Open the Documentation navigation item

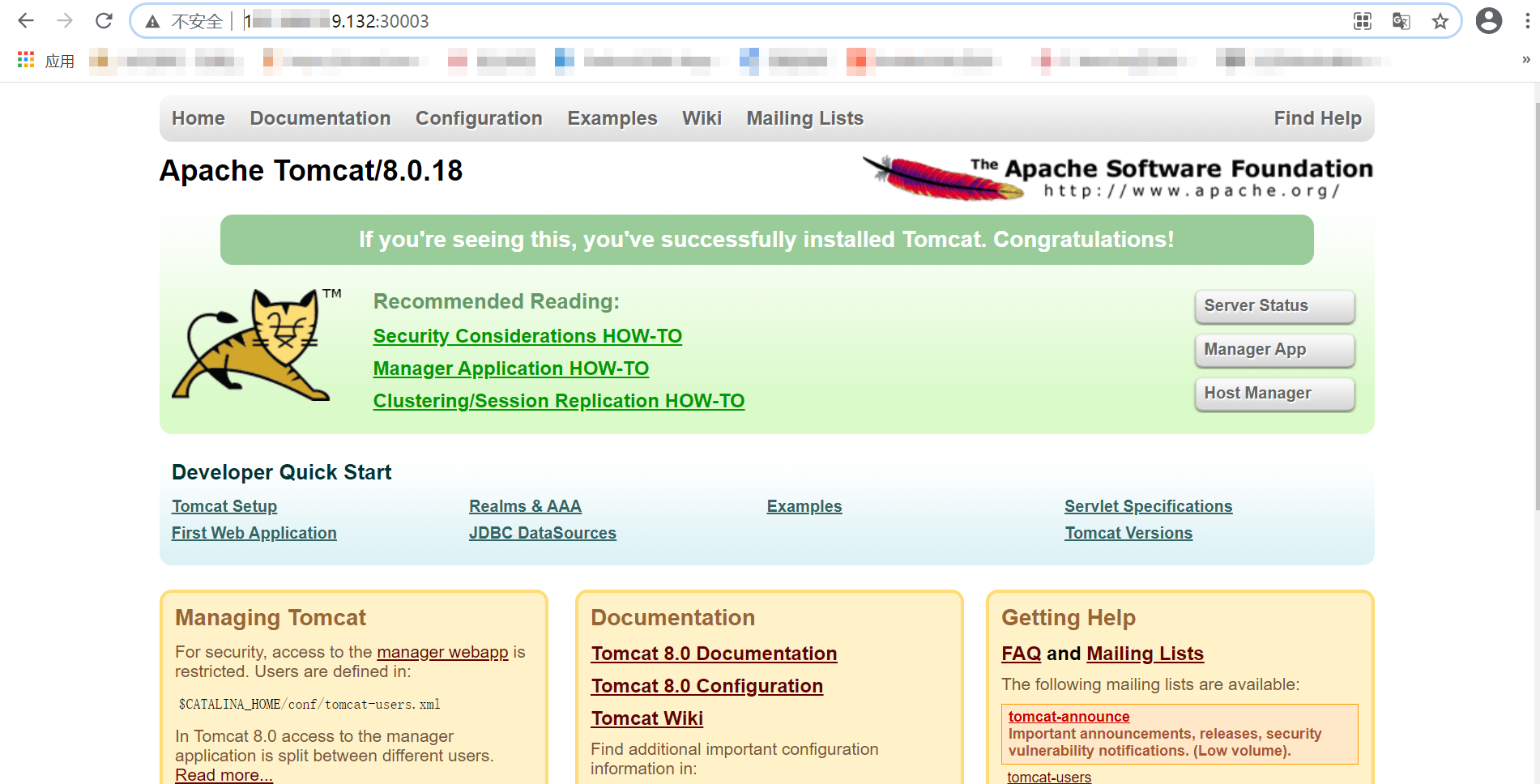pos(320,118)
